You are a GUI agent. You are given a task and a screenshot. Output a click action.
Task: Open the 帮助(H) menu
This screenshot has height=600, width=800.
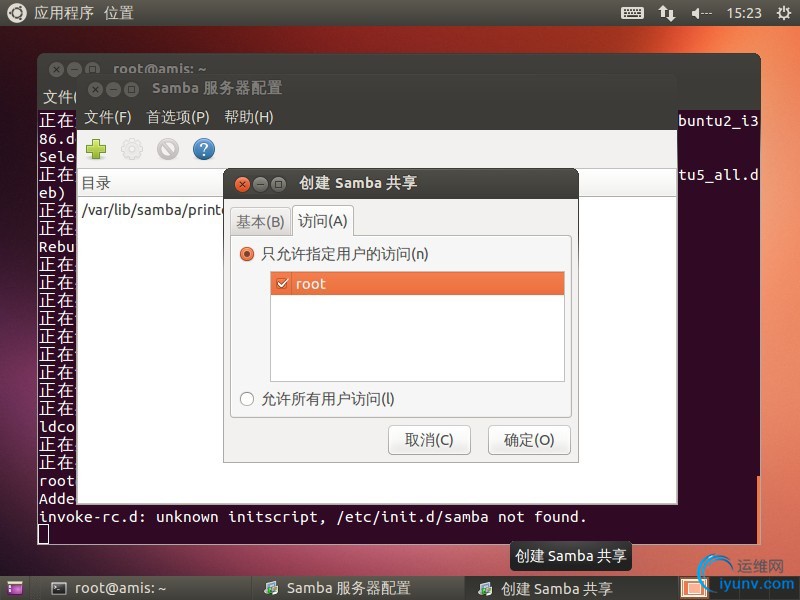point(249,117)
